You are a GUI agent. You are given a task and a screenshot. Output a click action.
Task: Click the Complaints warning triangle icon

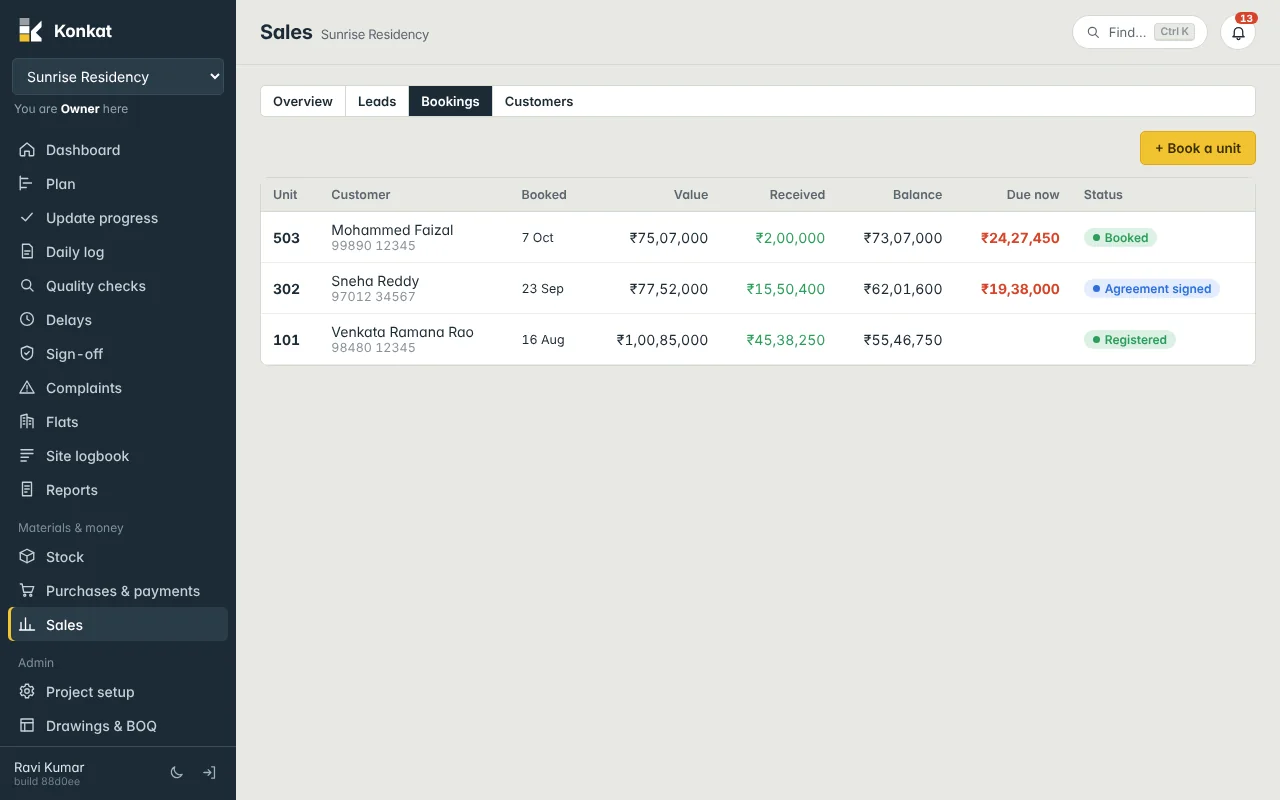pyautogui.click(x=27, y=388)
